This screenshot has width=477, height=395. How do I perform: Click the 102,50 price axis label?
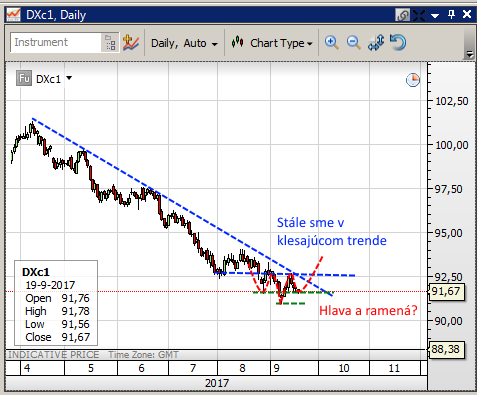coord(452,101)
